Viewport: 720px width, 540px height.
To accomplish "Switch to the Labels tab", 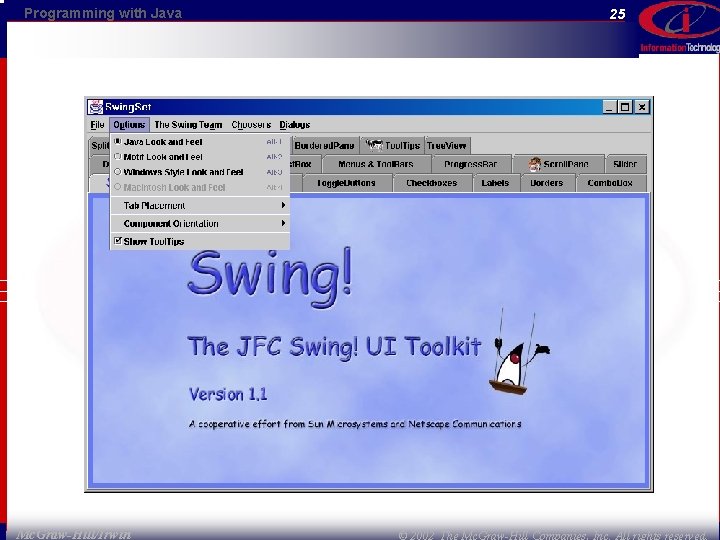I will click(x=495, y=183).
